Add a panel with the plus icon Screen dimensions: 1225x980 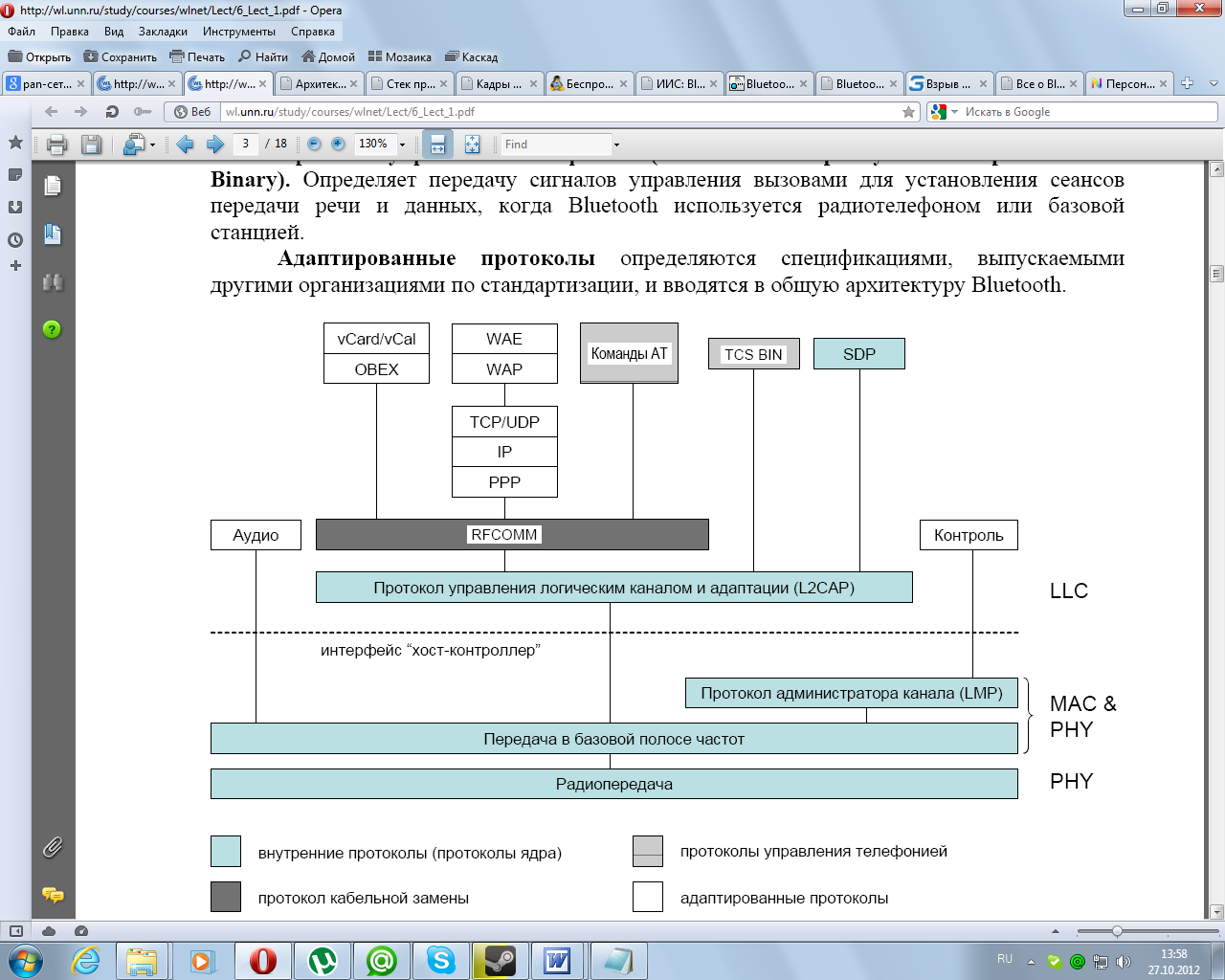15,265
